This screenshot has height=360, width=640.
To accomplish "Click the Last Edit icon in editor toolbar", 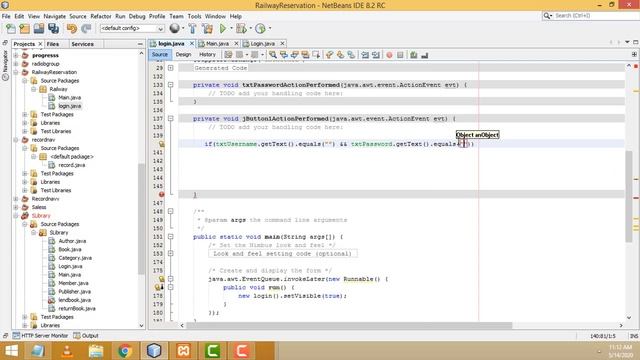I will 228,55.
